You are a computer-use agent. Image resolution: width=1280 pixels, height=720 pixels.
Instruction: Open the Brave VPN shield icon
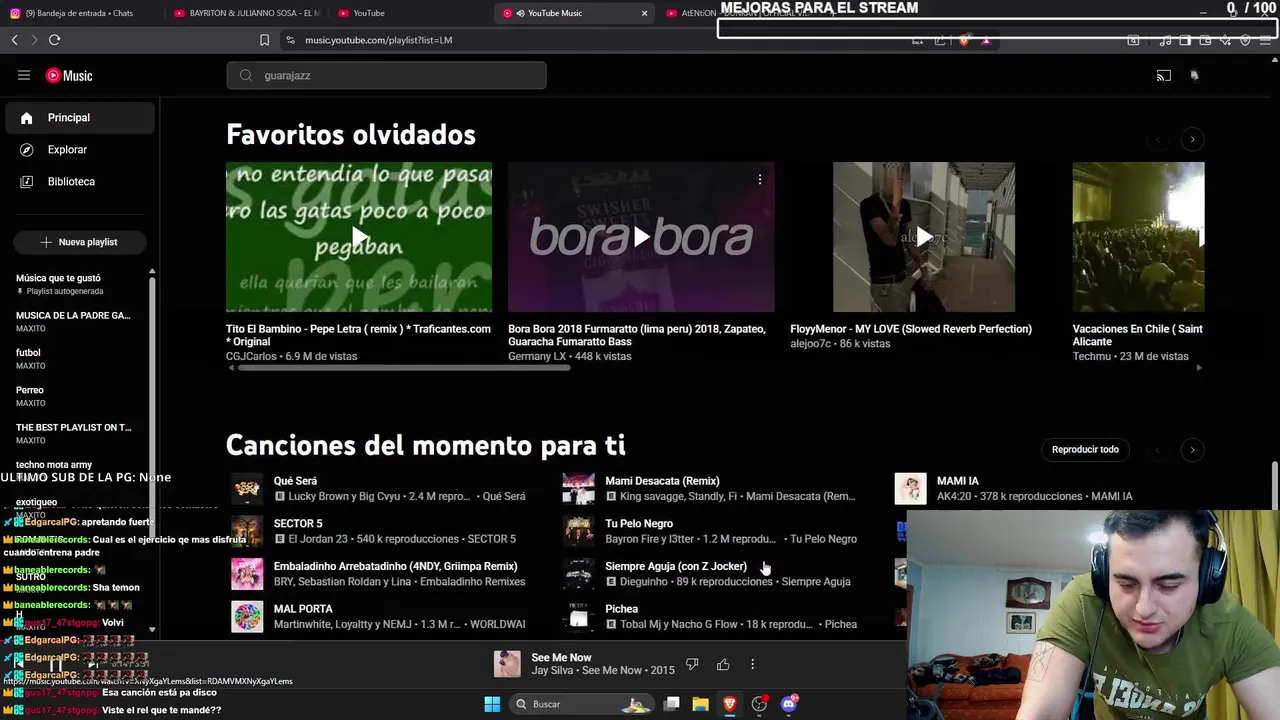[x=1245, y=40]
